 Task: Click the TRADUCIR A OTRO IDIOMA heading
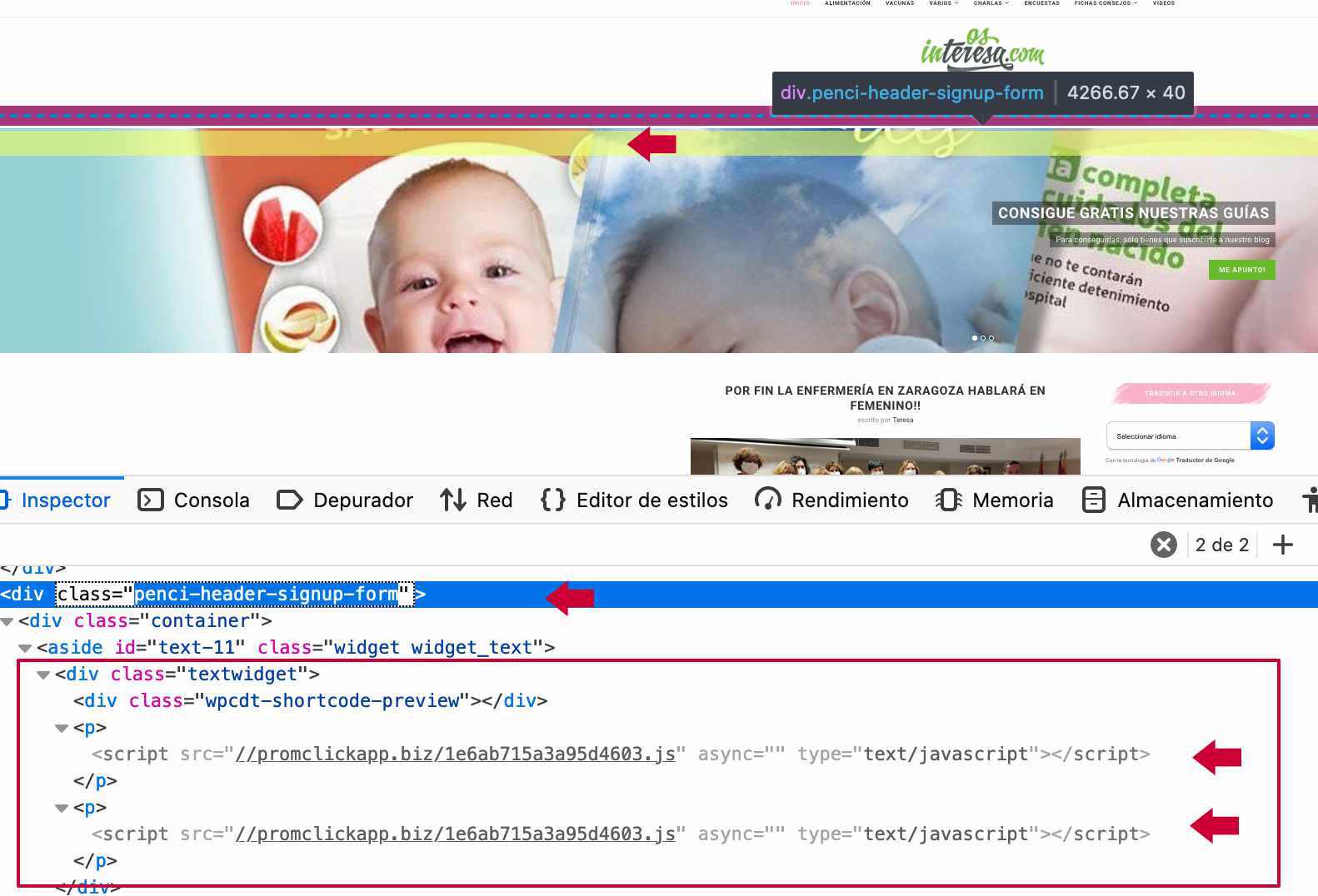(1191, 393)
